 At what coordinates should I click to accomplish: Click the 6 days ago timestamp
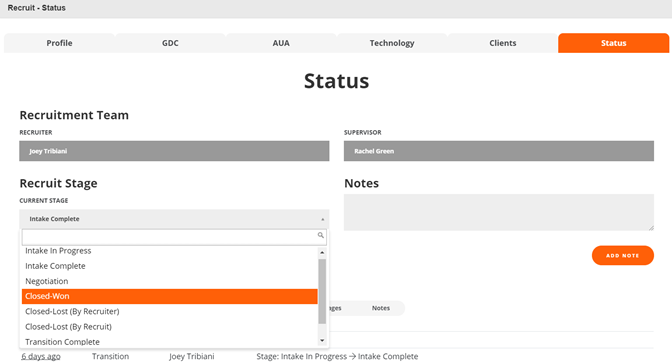[x=41, y=356]
